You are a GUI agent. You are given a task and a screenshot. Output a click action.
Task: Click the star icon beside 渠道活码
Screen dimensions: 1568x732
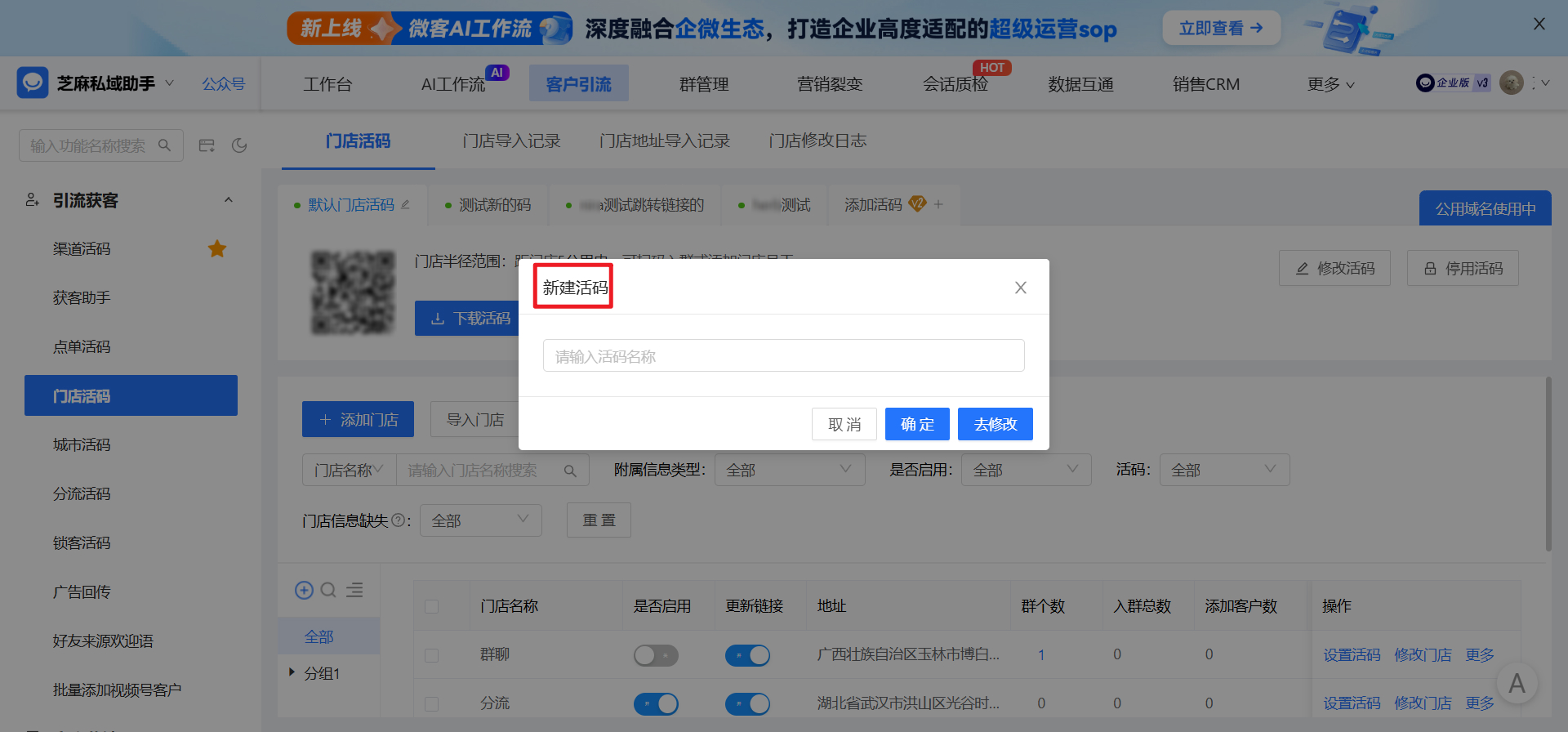216,248
